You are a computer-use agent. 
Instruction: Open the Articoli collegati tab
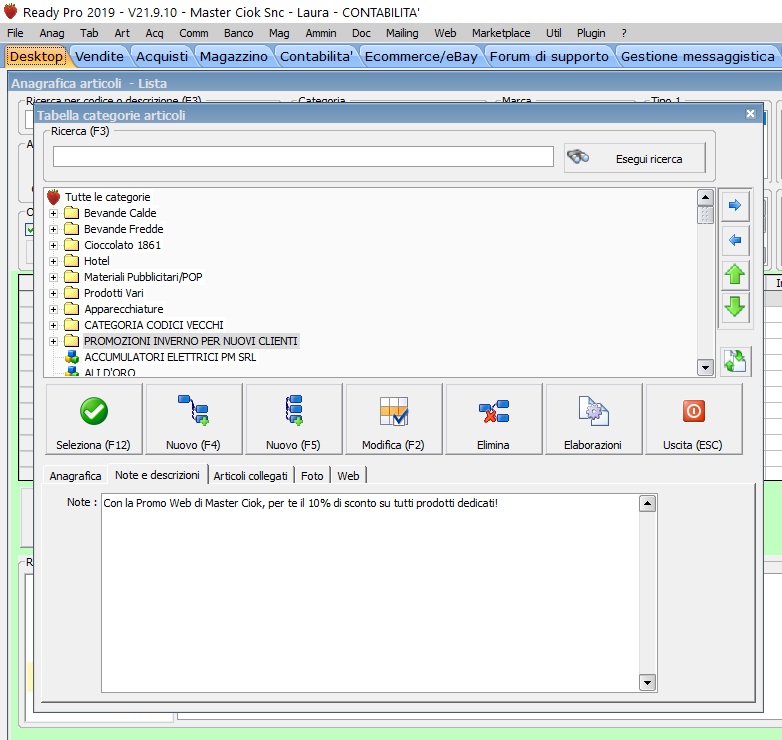click(250, 476)
